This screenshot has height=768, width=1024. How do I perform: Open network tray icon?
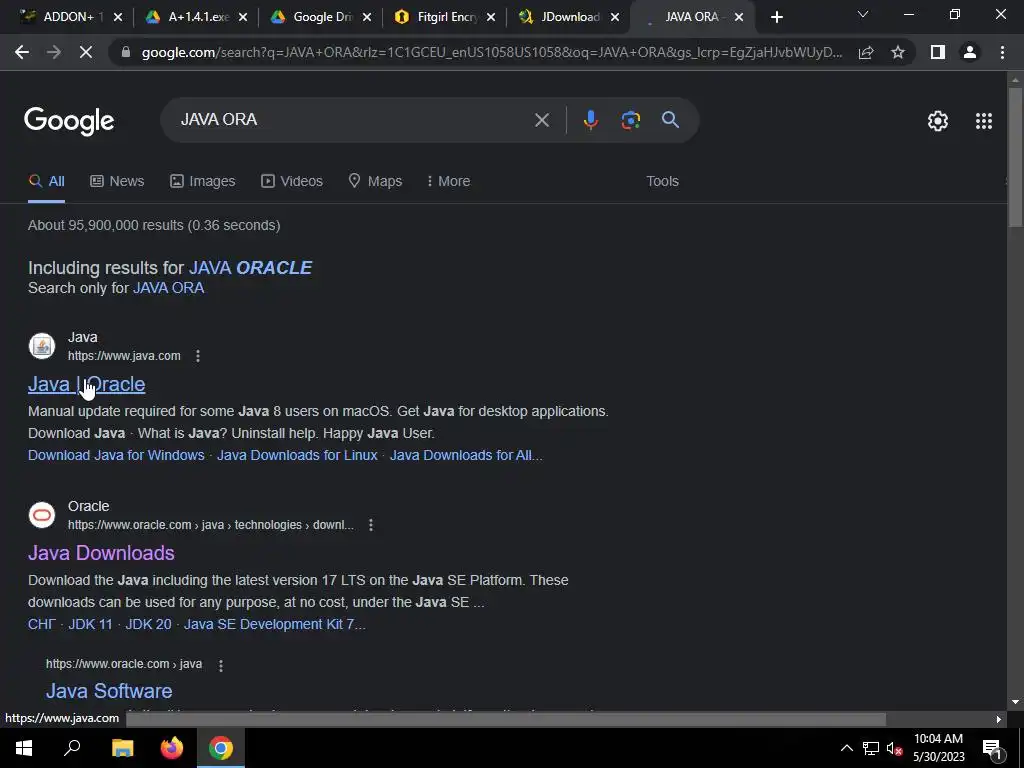[x=871, y=748]
